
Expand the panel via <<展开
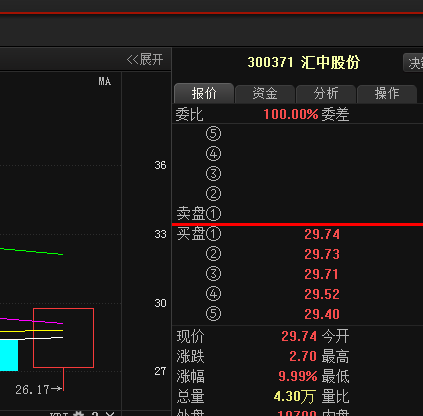[x=145, y=60]
